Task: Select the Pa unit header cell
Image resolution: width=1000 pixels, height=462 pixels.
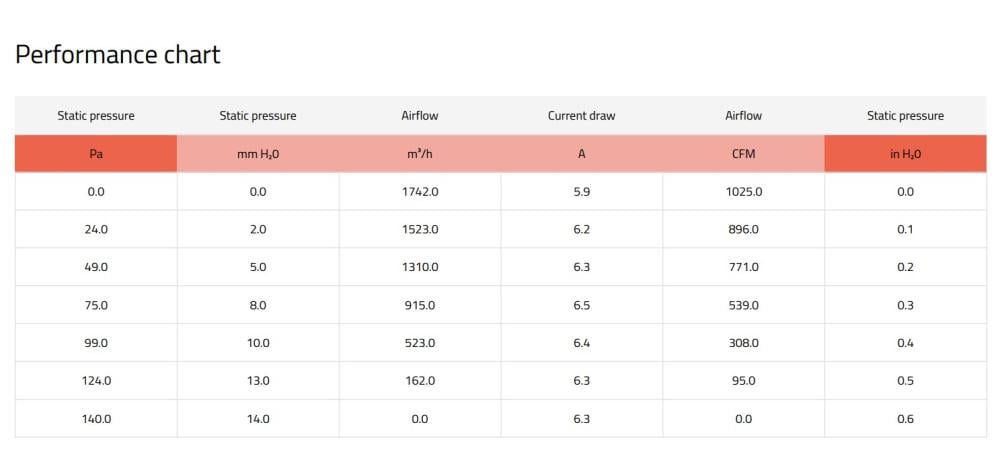Action: click(96, 154)
